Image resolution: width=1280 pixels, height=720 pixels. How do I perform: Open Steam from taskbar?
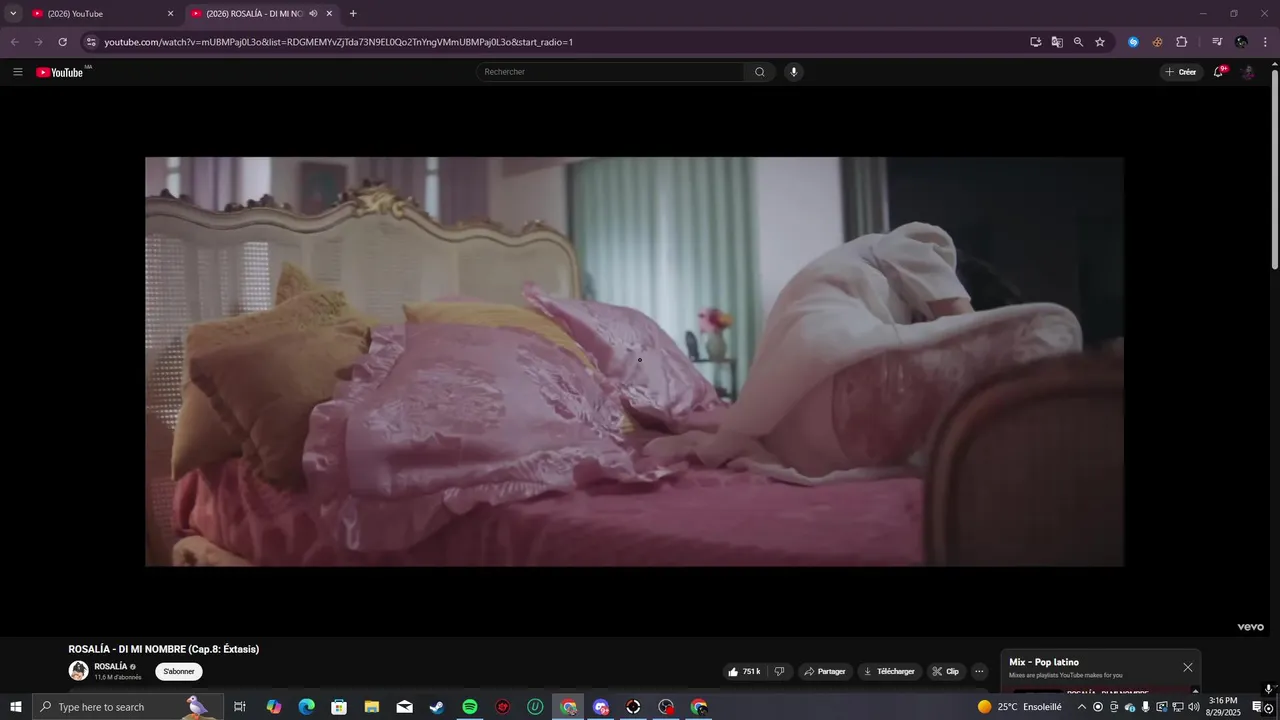437,707
